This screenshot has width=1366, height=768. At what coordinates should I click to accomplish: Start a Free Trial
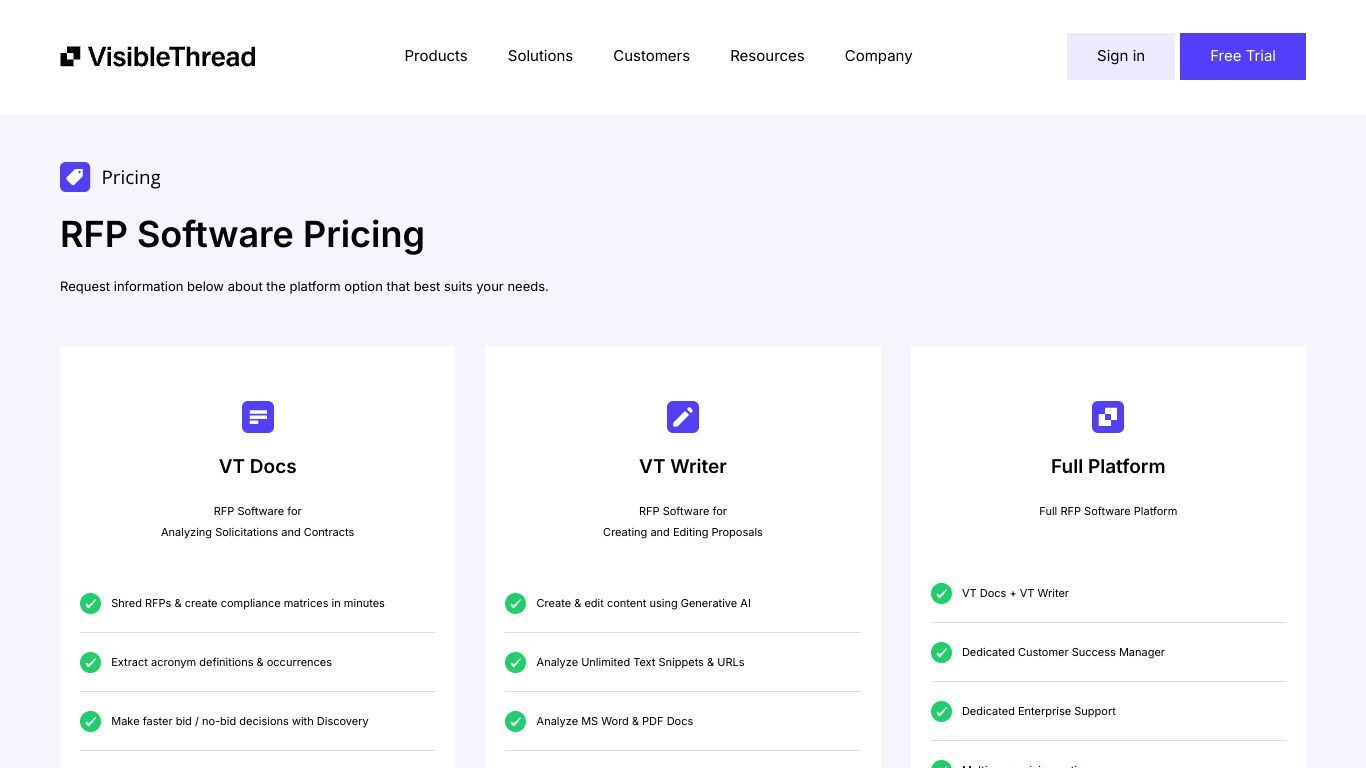1243,56
